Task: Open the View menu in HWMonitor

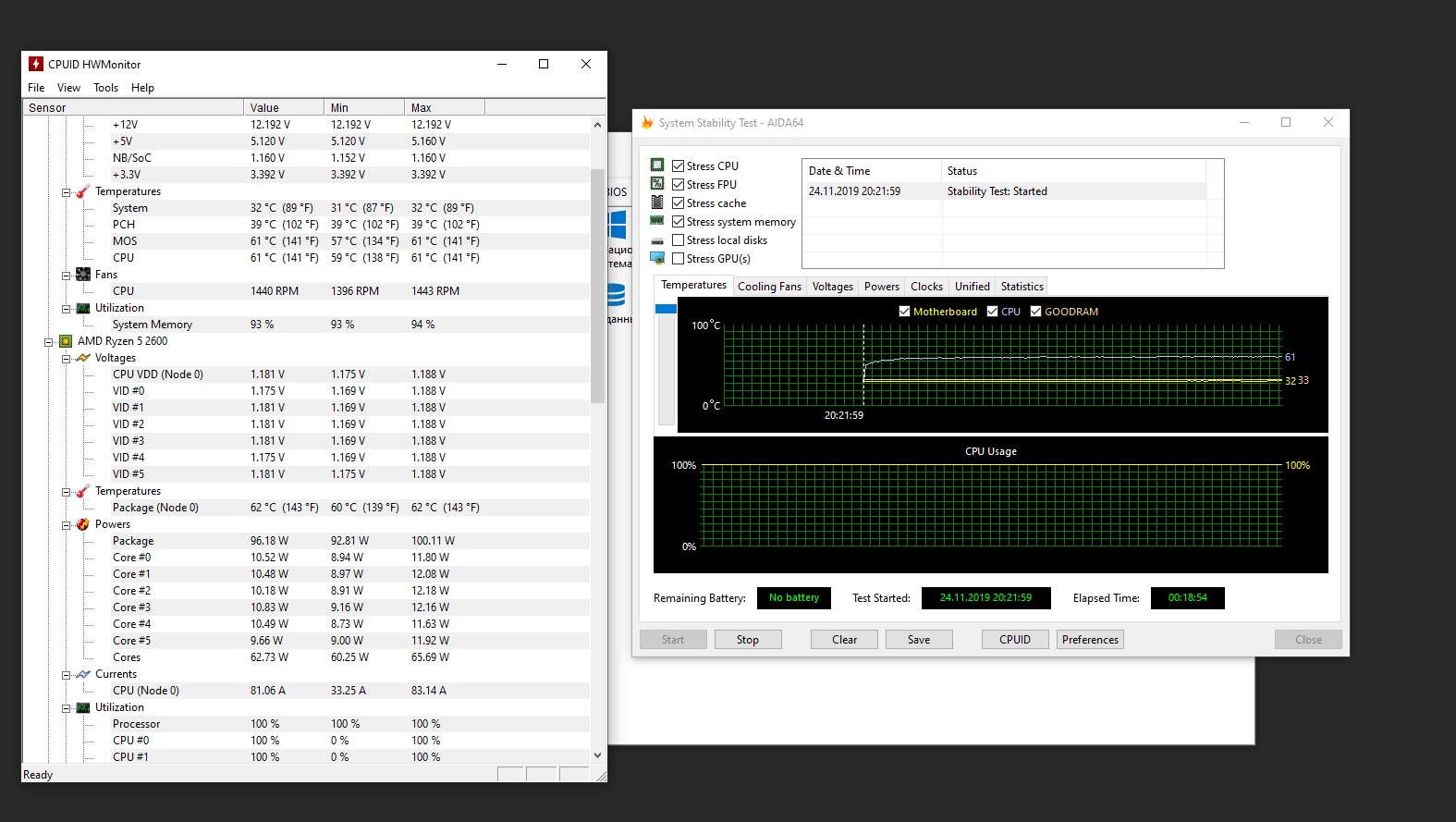Action: [x=68, y=88]
